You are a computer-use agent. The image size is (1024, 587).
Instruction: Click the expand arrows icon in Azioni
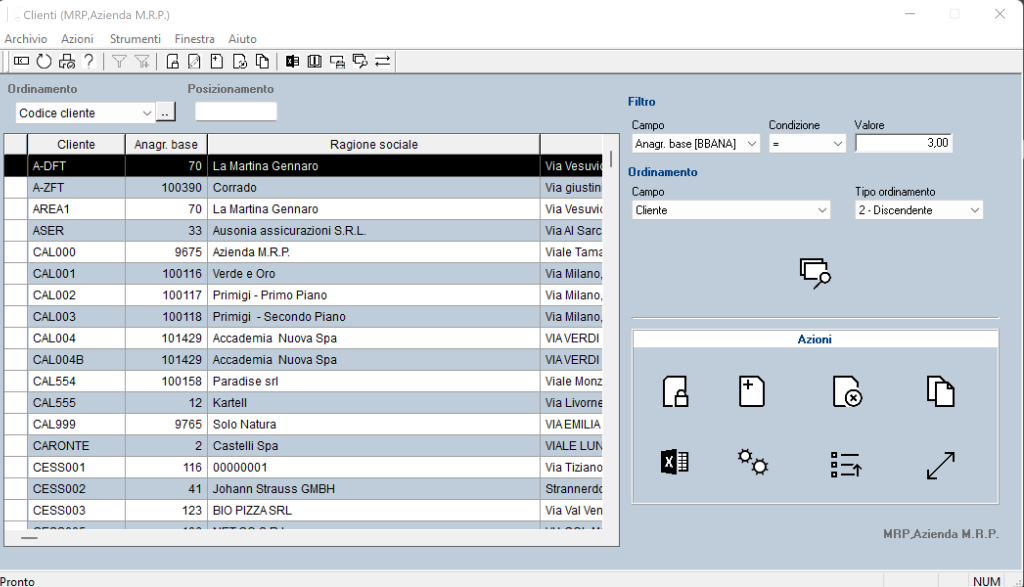940,464
